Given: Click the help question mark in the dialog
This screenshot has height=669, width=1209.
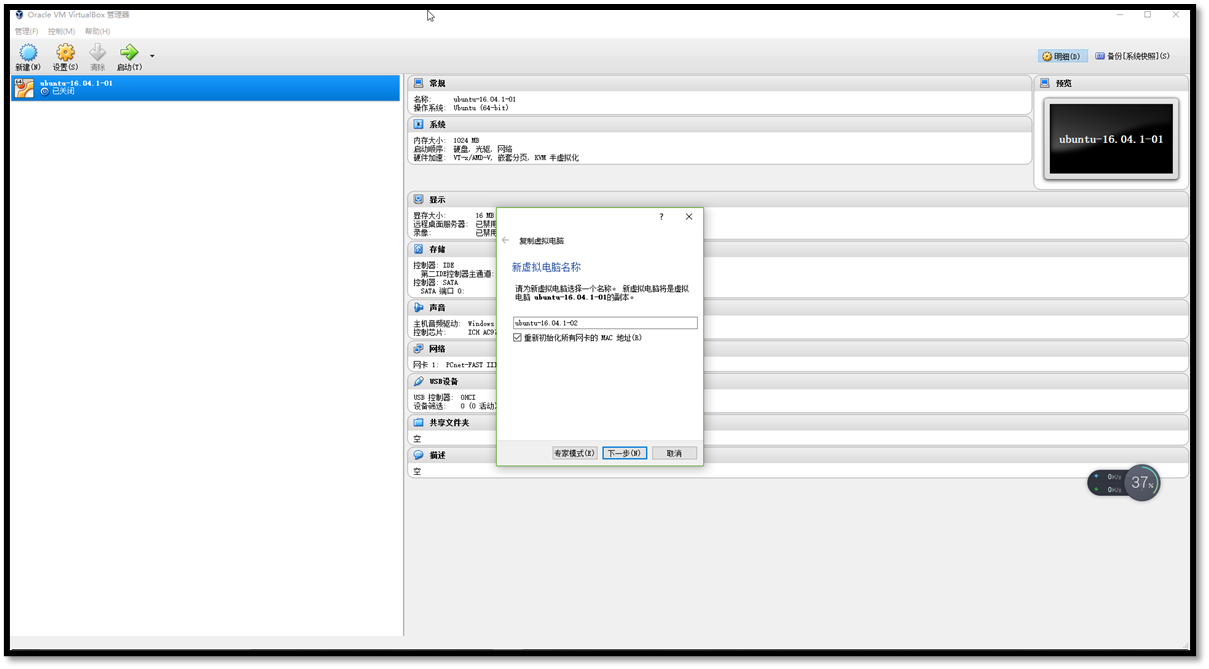Looking at the screenshot, I should tap(661, 216).
